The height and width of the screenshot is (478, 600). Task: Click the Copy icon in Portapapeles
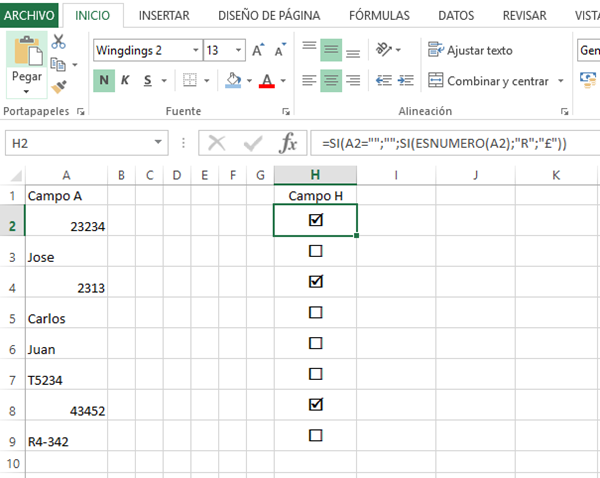[x=58, y=64]
